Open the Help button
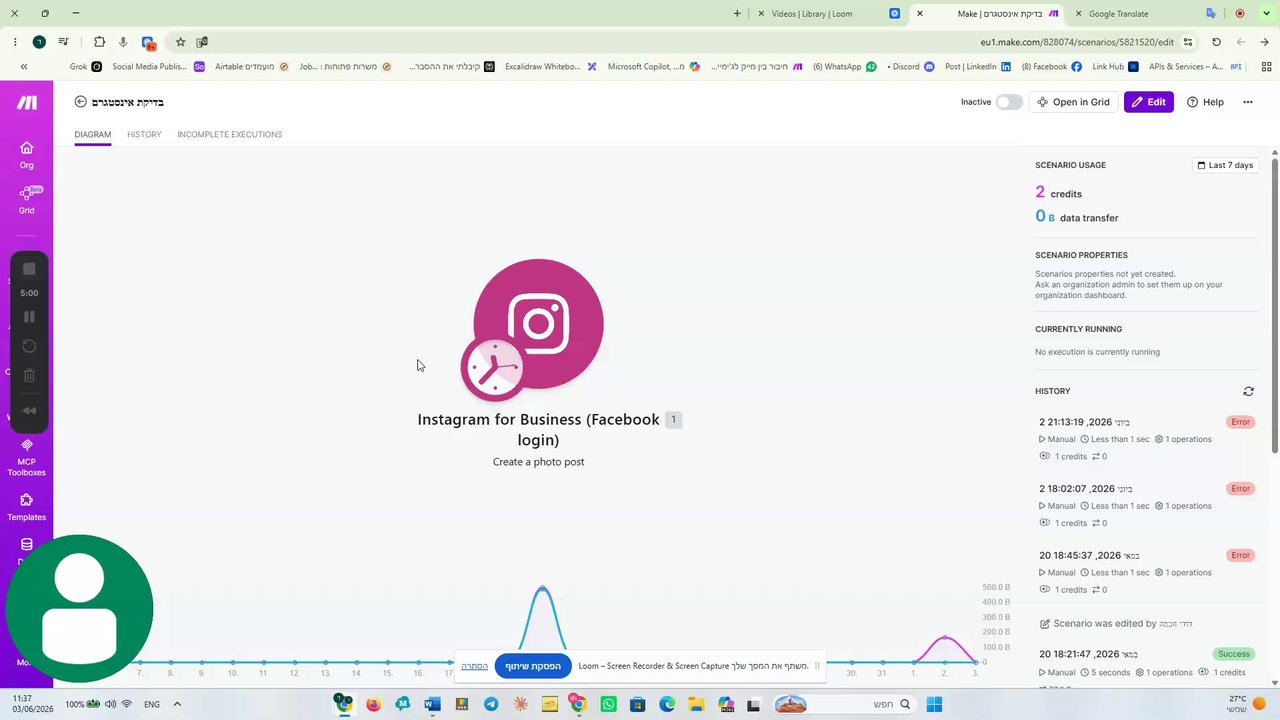Screen dimensions: 1280x720 click(x=1205, y=102)
